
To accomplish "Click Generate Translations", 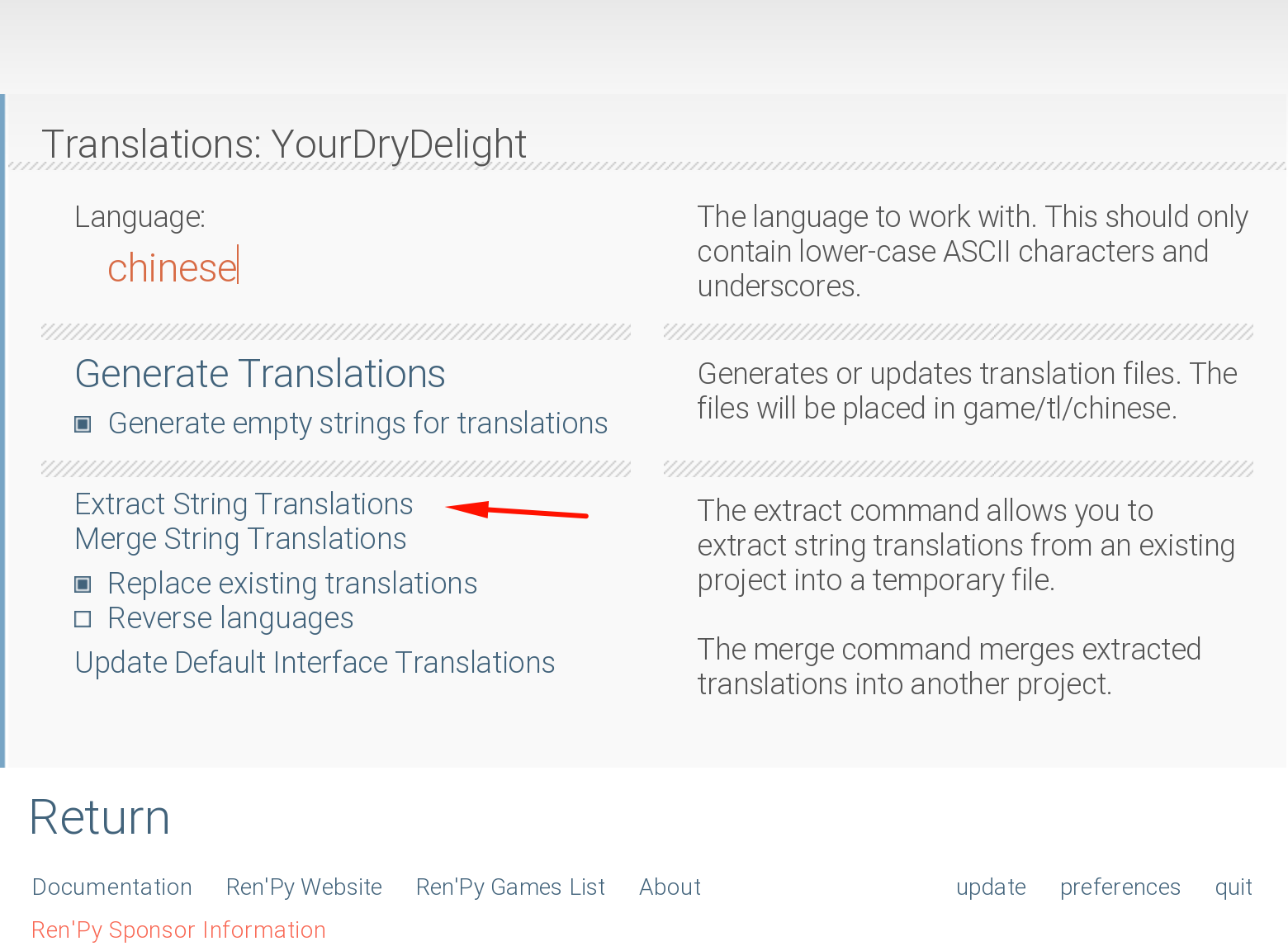I will tap(260, 374).
